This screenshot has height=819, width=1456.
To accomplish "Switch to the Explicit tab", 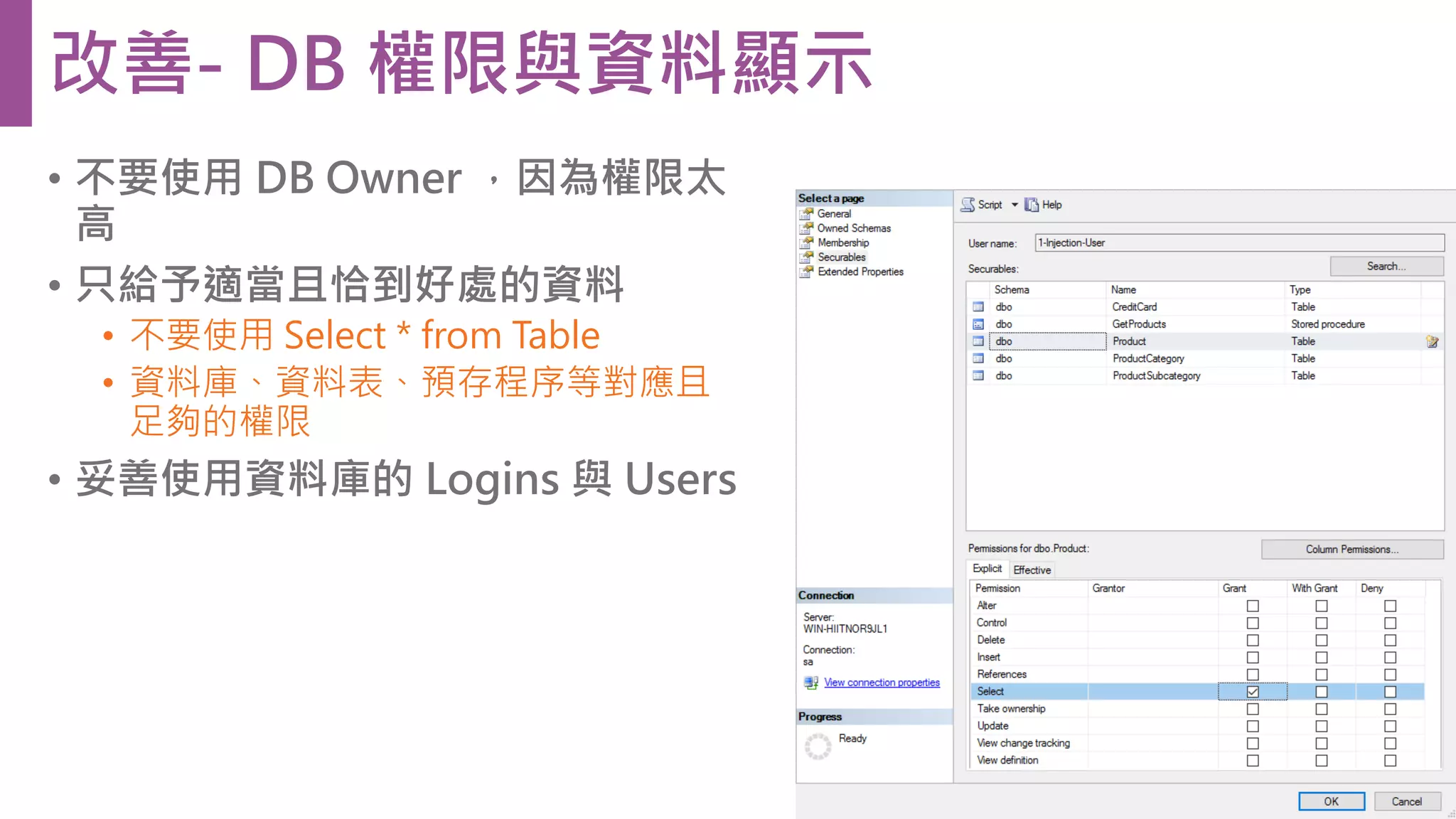I will [987, 569].
